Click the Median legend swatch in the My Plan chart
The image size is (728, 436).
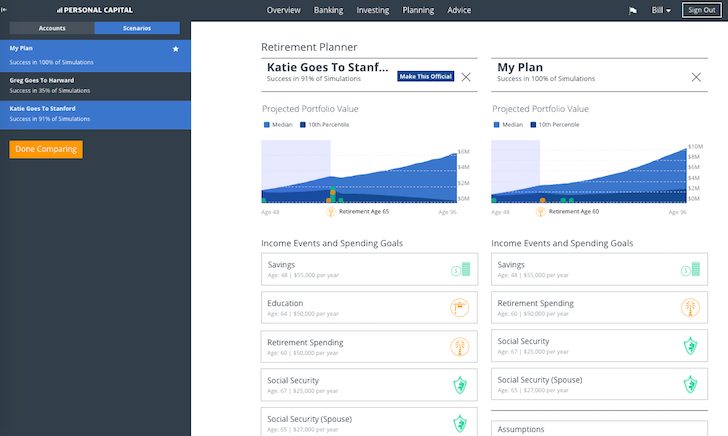pyautogui.click(x=496, y=124)
